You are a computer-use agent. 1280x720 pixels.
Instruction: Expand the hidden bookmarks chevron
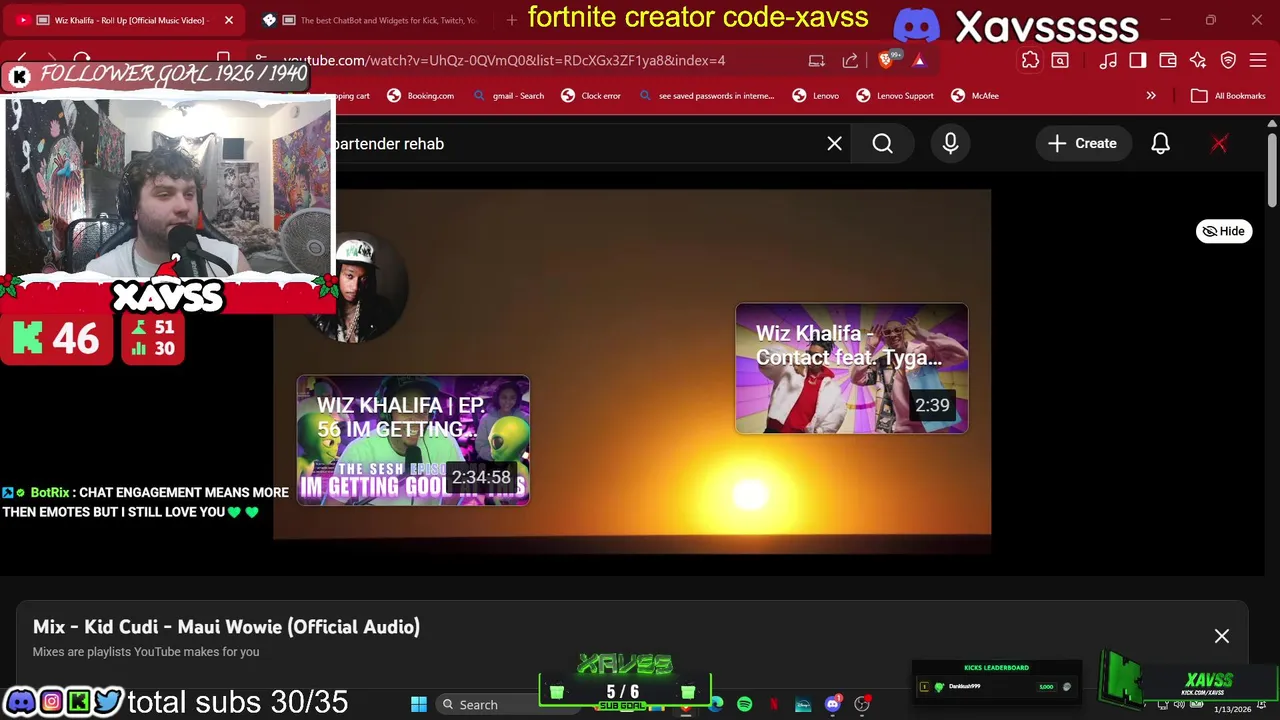pos(1151,96)
